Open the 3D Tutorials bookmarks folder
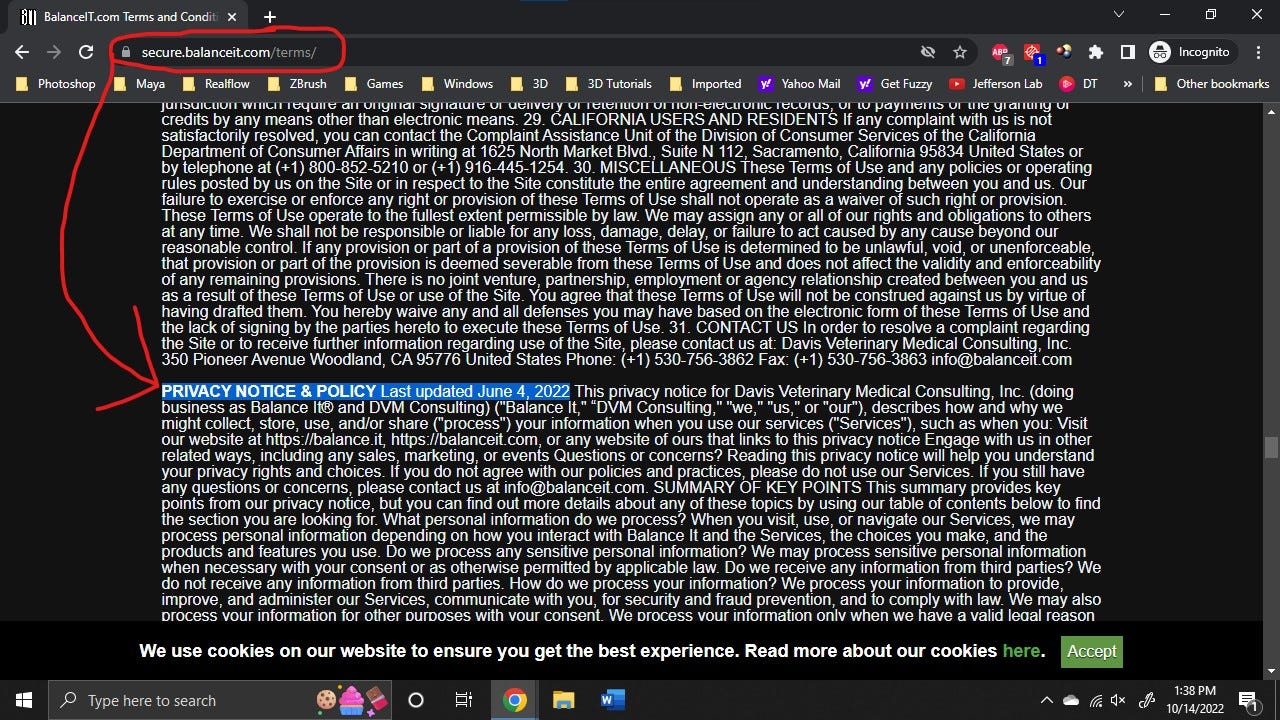1280x720 pixels. (x=608, y=84)
